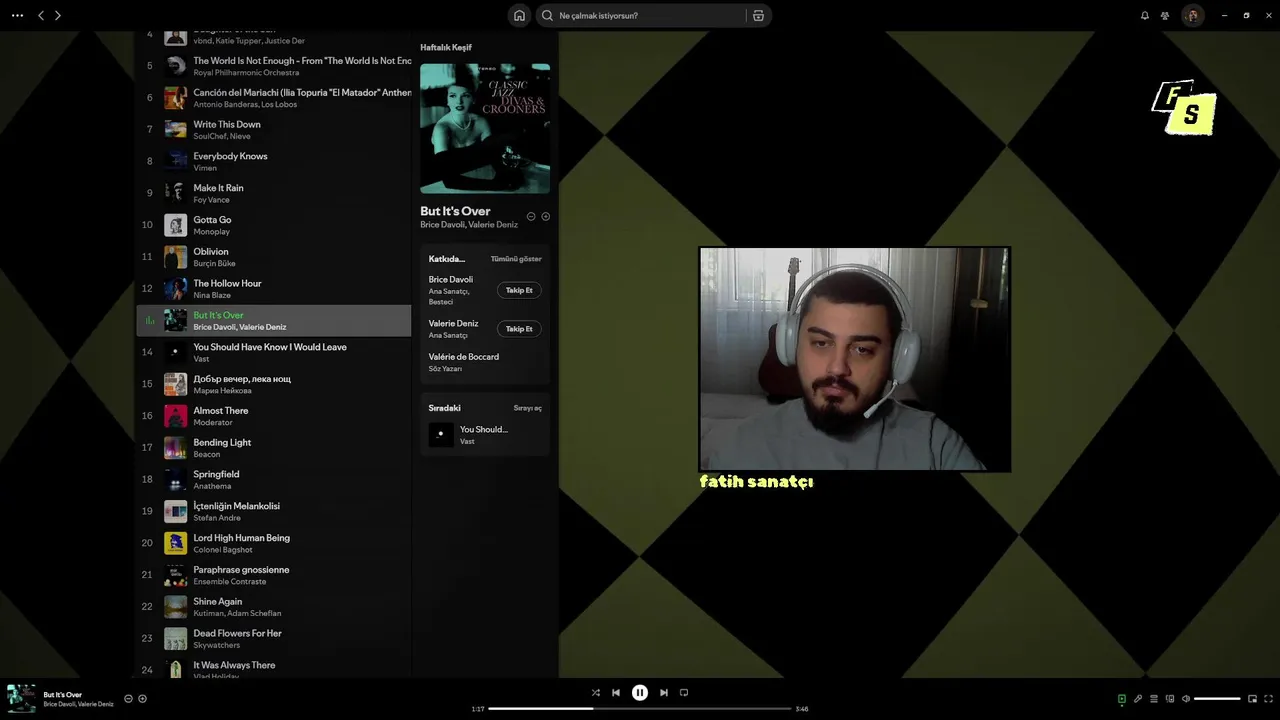Screen dimensions: 1280x720
Task: Click the search magnifier icon
Action: 547,15
